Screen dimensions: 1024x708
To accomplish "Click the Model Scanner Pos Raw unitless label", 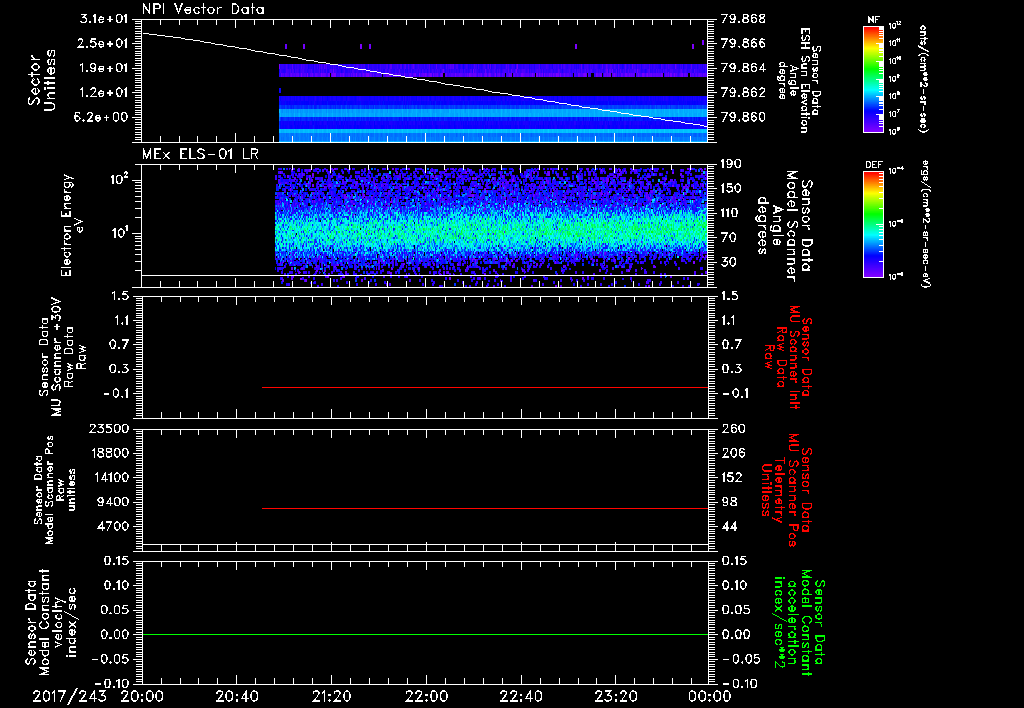I will click(55, 490).
